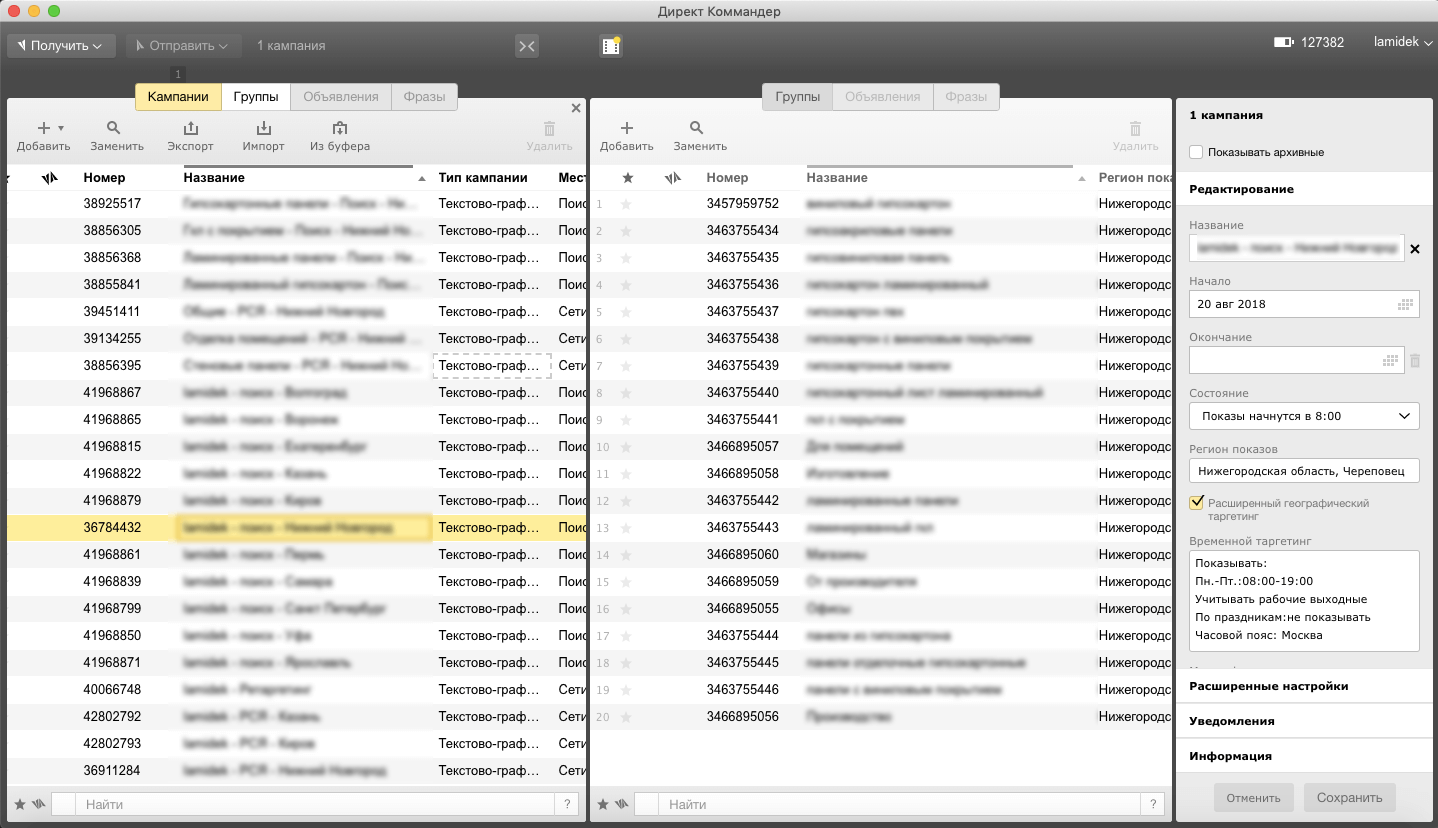Screen dimensions: 1438x828
Task: Star the group row 3457959752
Action: click(627, 204)
